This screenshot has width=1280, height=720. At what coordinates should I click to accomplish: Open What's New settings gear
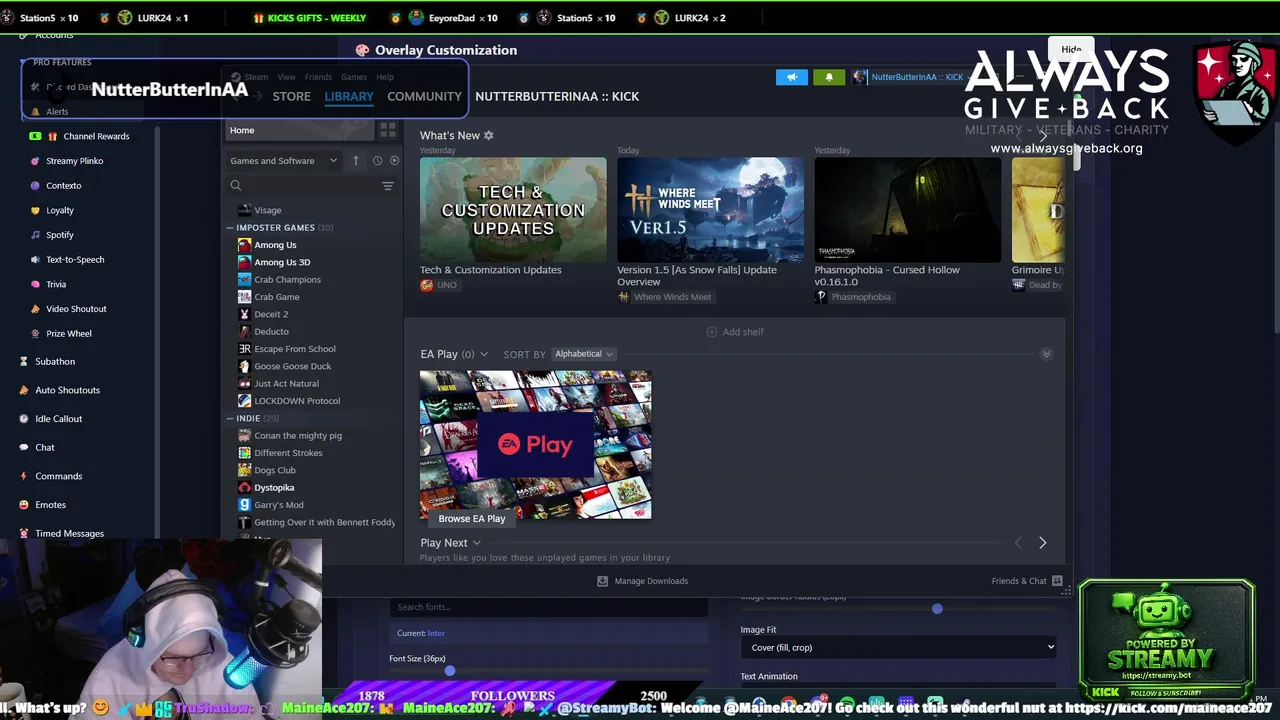489,135
